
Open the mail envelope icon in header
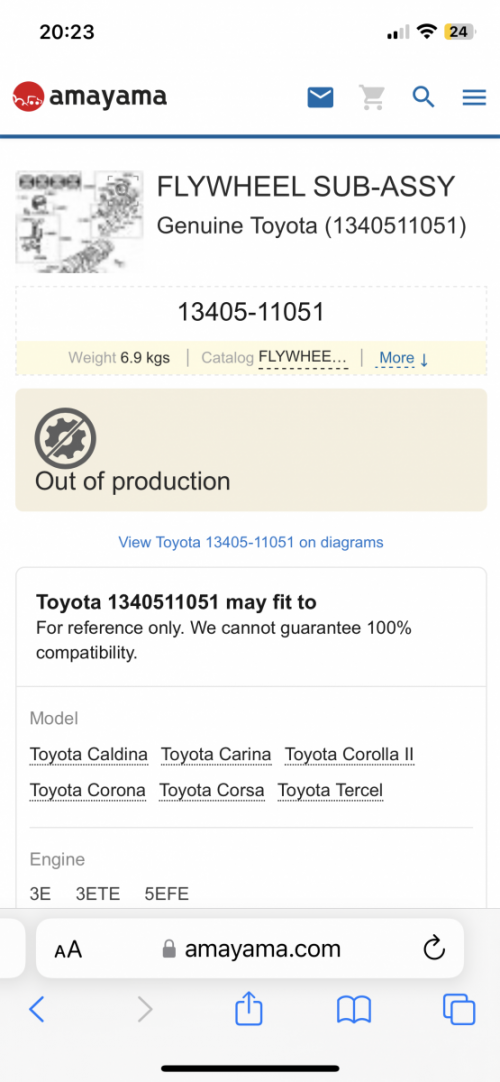pos(320,97)
